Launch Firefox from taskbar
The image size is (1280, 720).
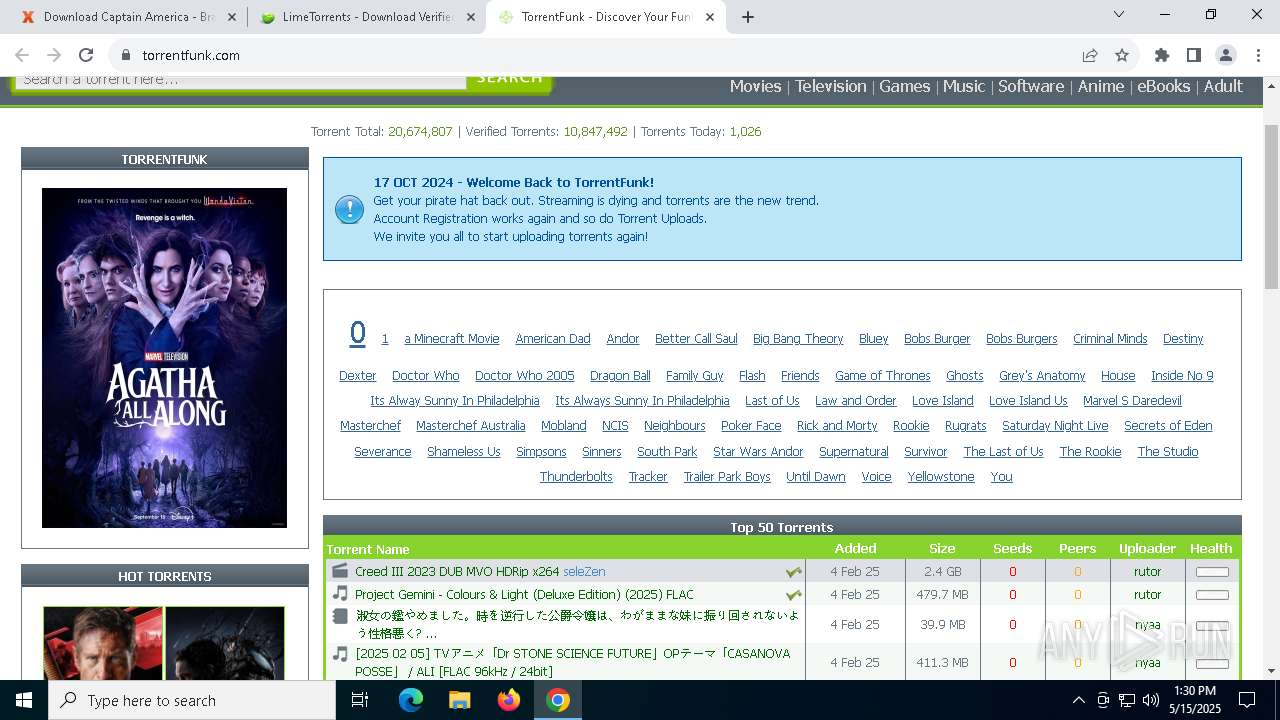pos(509,700)
